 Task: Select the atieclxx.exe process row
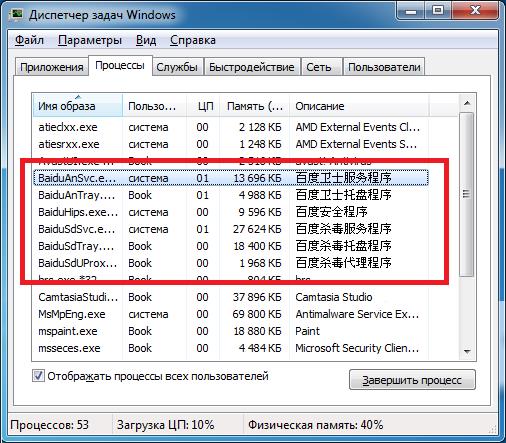[x=230, y=127]
